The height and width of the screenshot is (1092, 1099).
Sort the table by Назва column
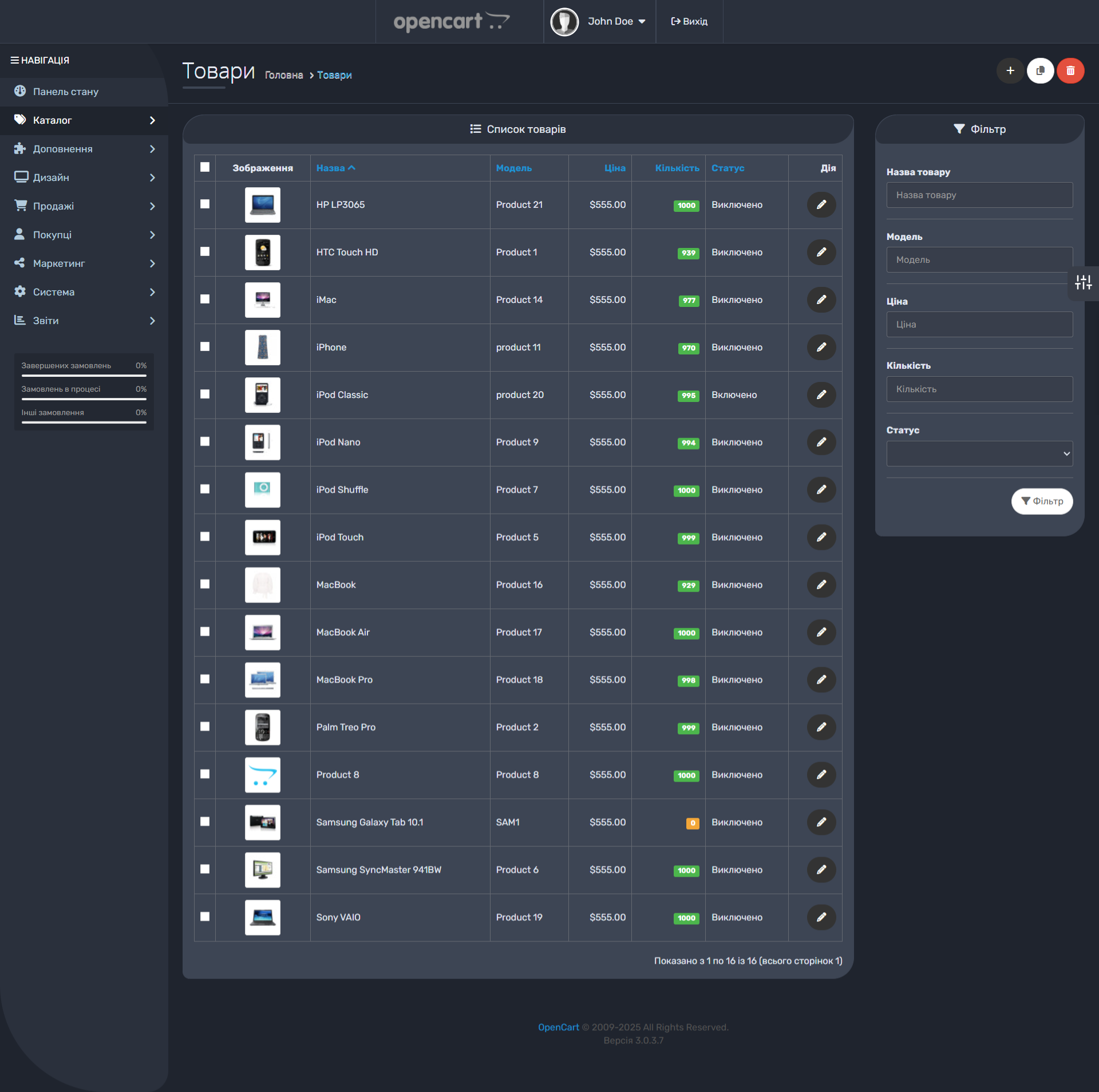pos(335,168)
